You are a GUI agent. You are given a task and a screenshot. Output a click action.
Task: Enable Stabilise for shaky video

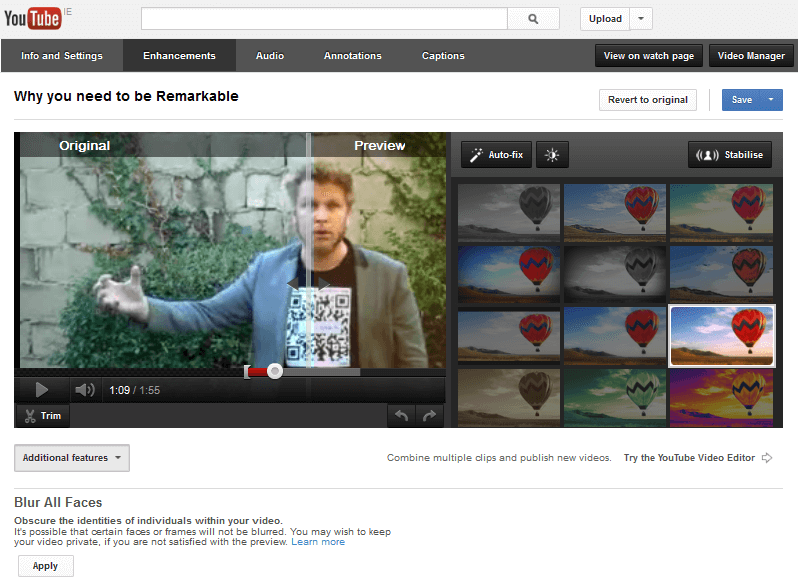(x=730, y=155)
